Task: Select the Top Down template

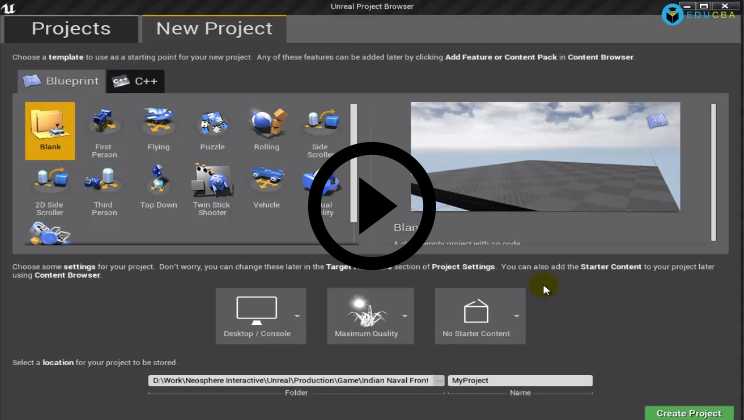Action: 158,187
